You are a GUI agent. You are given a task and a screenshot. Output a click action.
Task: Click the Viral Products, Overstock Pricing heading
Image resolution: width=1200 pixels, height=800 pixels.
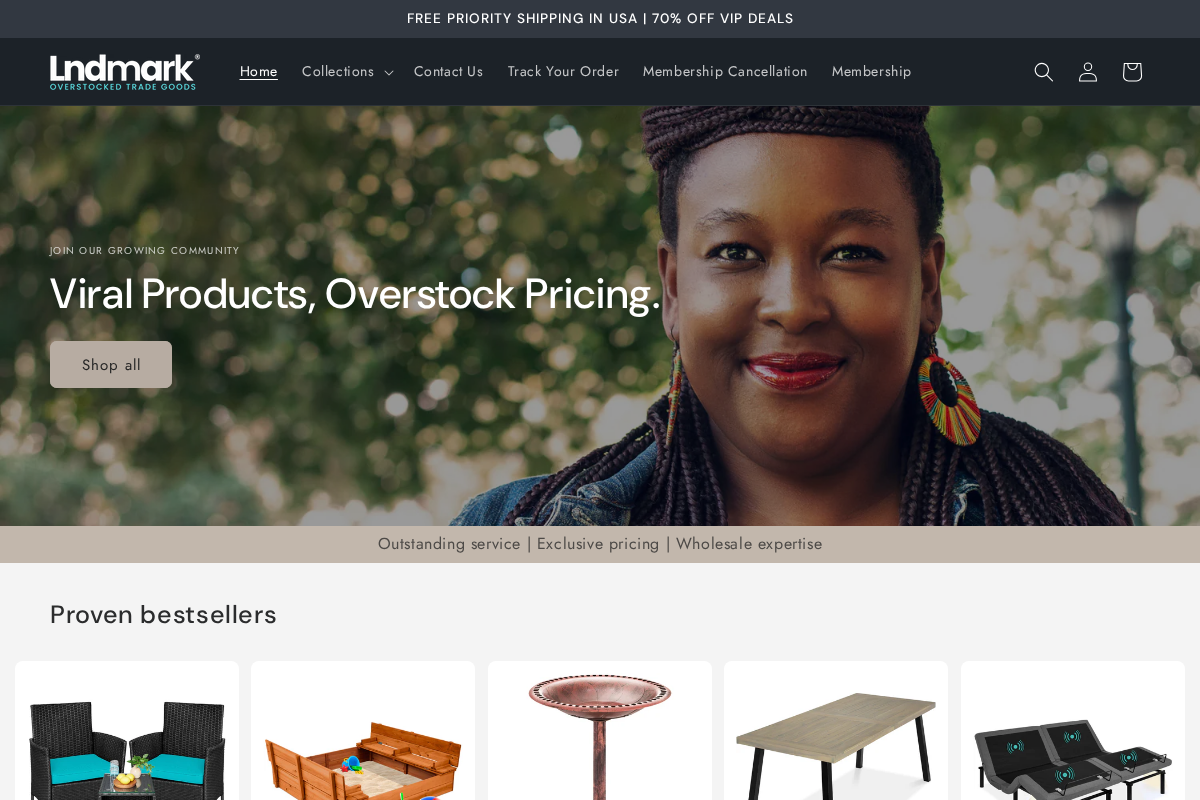coord(355,294)
